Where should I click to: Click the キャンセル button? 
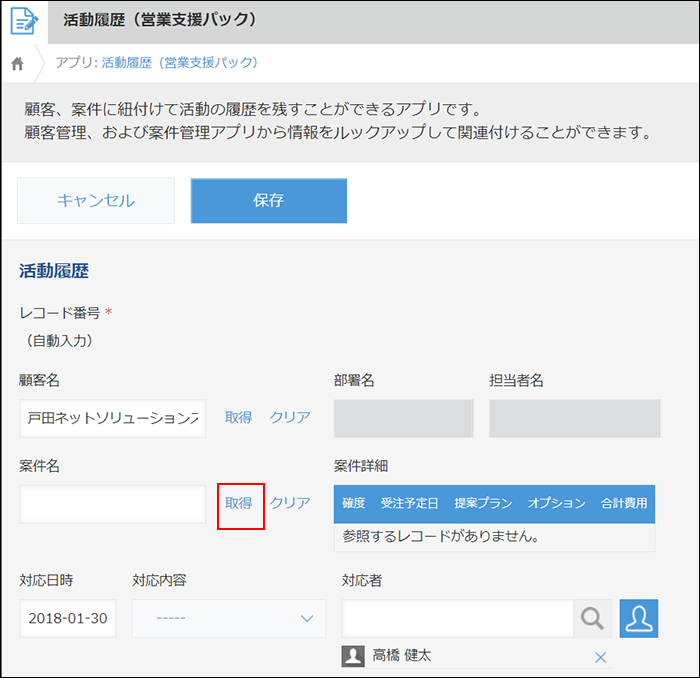pos(96,200)
